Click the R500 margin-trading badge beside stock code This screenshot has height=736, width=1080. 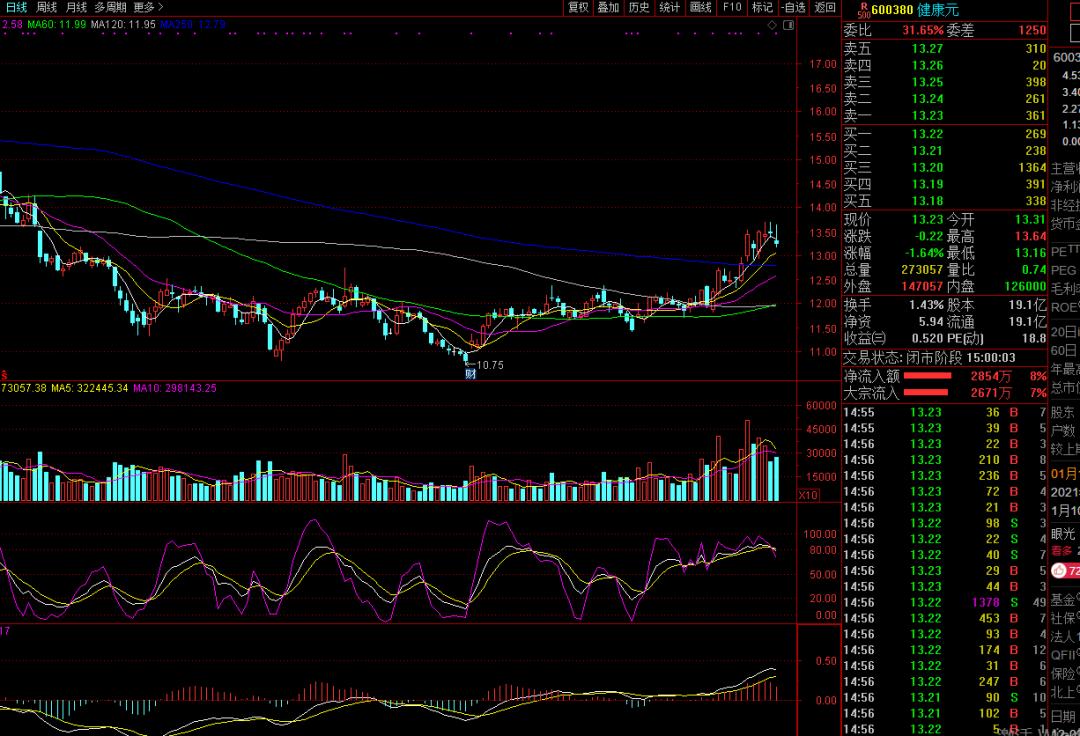coord(863,7)
